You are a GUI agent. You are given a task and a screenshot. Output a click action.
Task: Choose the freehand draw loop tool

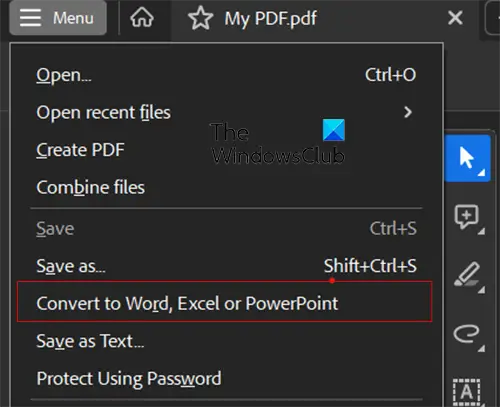tap(467, 334)
